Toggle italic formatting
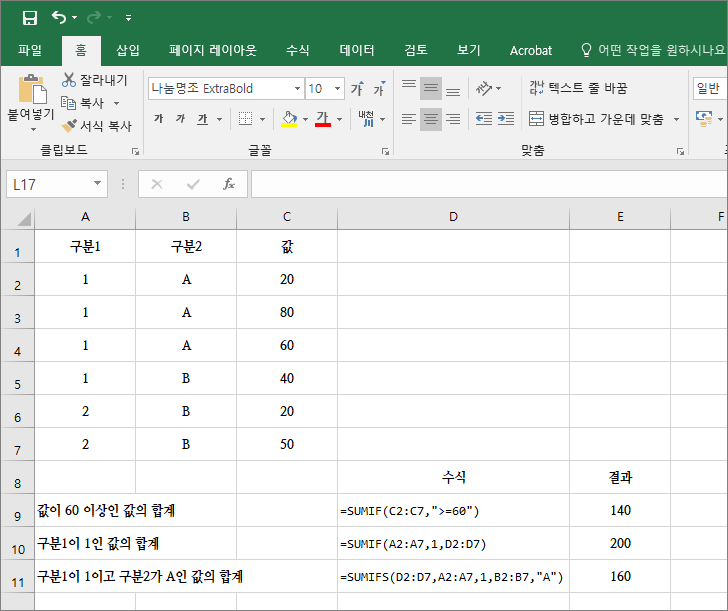This screenshot has height=611, width=728. pos(180,119)
